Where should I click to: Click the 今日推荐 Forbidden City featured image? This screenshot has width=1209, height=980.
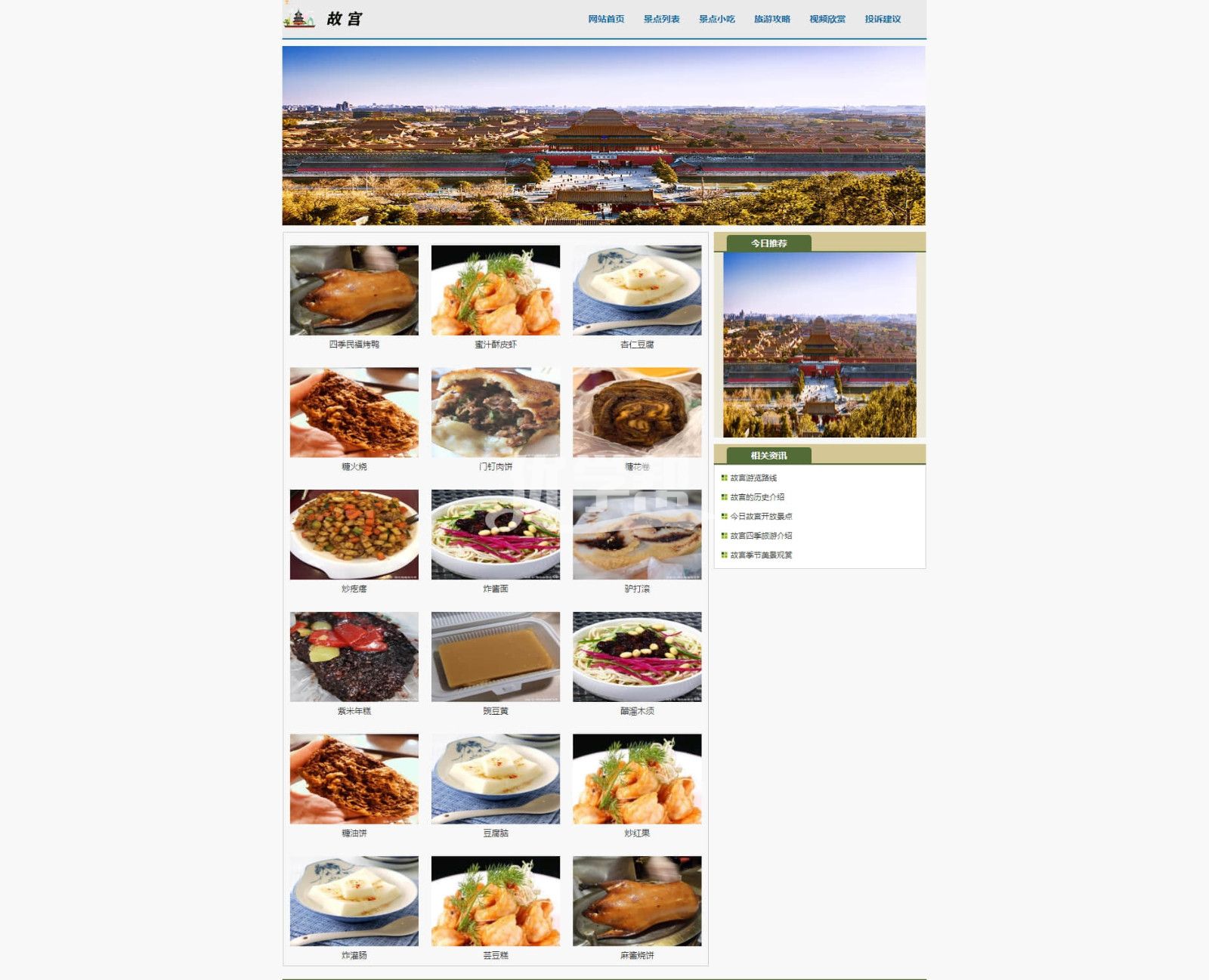[x=820, y=345]
